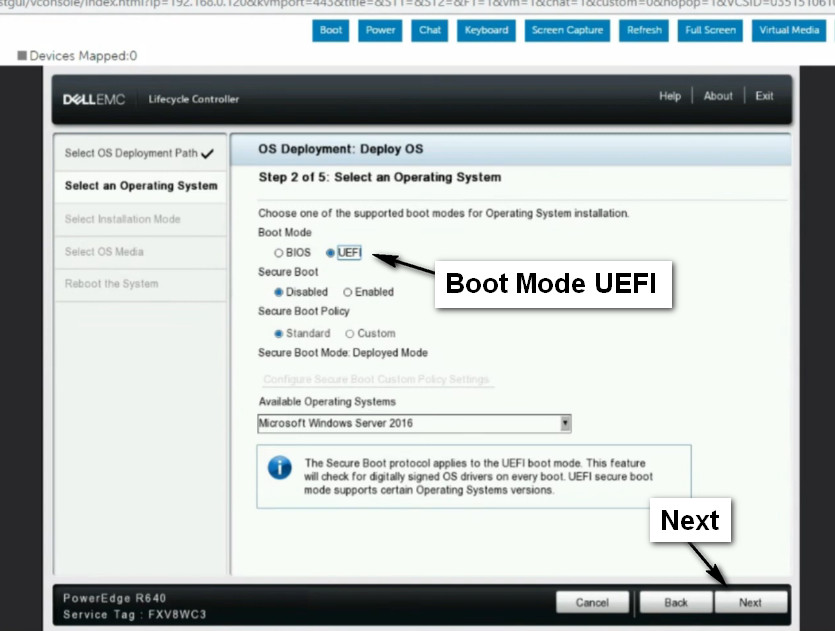835x631 pixels.
Task: Click Configure Secure Boot Custom Policy Settings
Action: coord(376,380)
